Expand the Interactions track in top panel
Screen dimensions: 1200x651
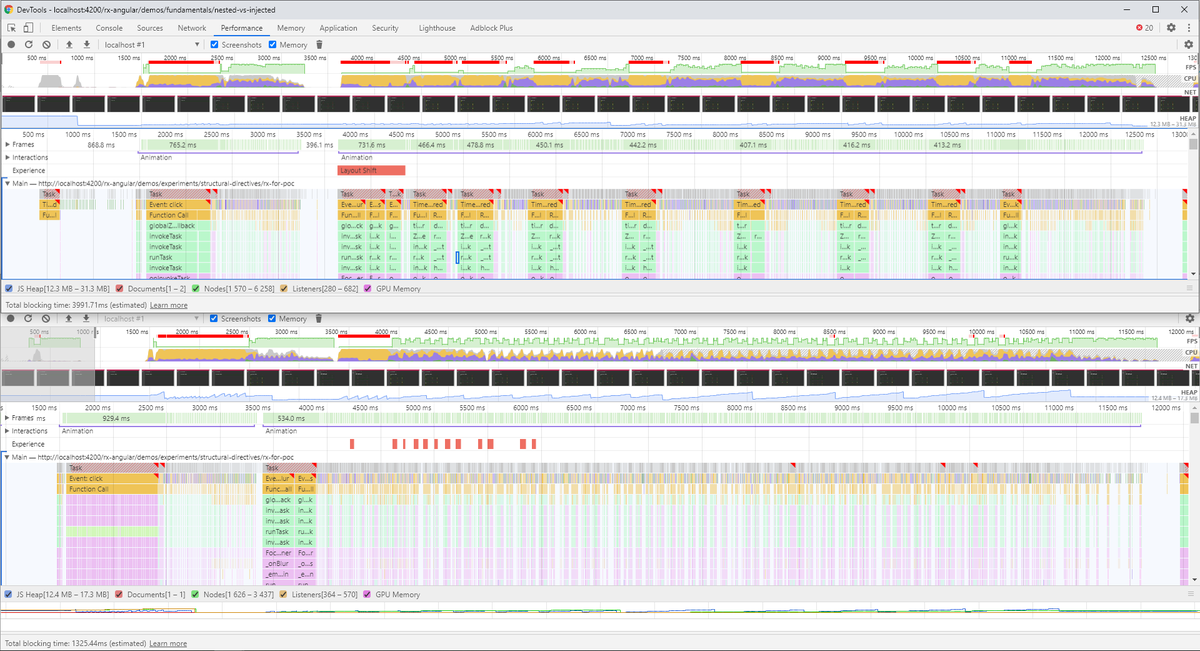7,157
